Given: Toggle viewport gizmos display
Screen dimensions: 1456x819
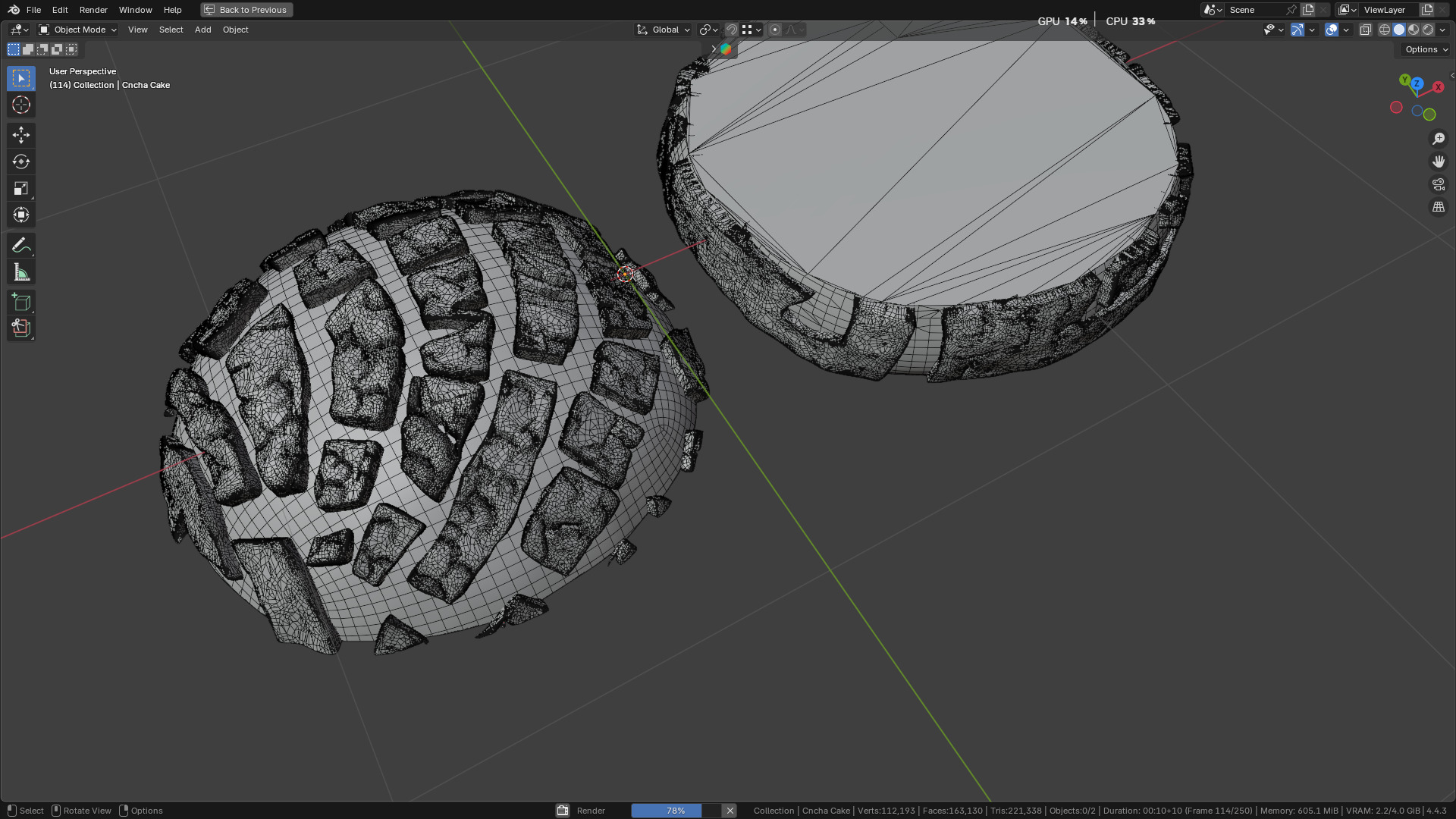Looking at the screenshot, I should click(1298, 30).
